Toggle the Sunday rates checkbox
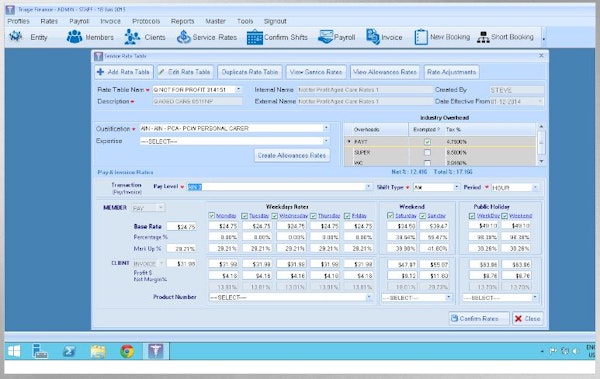Screen dimensions: 600x379 422,216
